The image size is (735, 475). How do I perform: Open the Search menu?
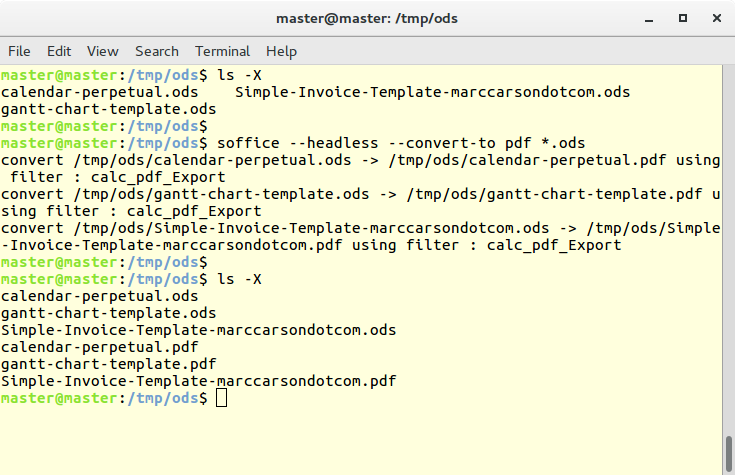[x=157, y=51]
